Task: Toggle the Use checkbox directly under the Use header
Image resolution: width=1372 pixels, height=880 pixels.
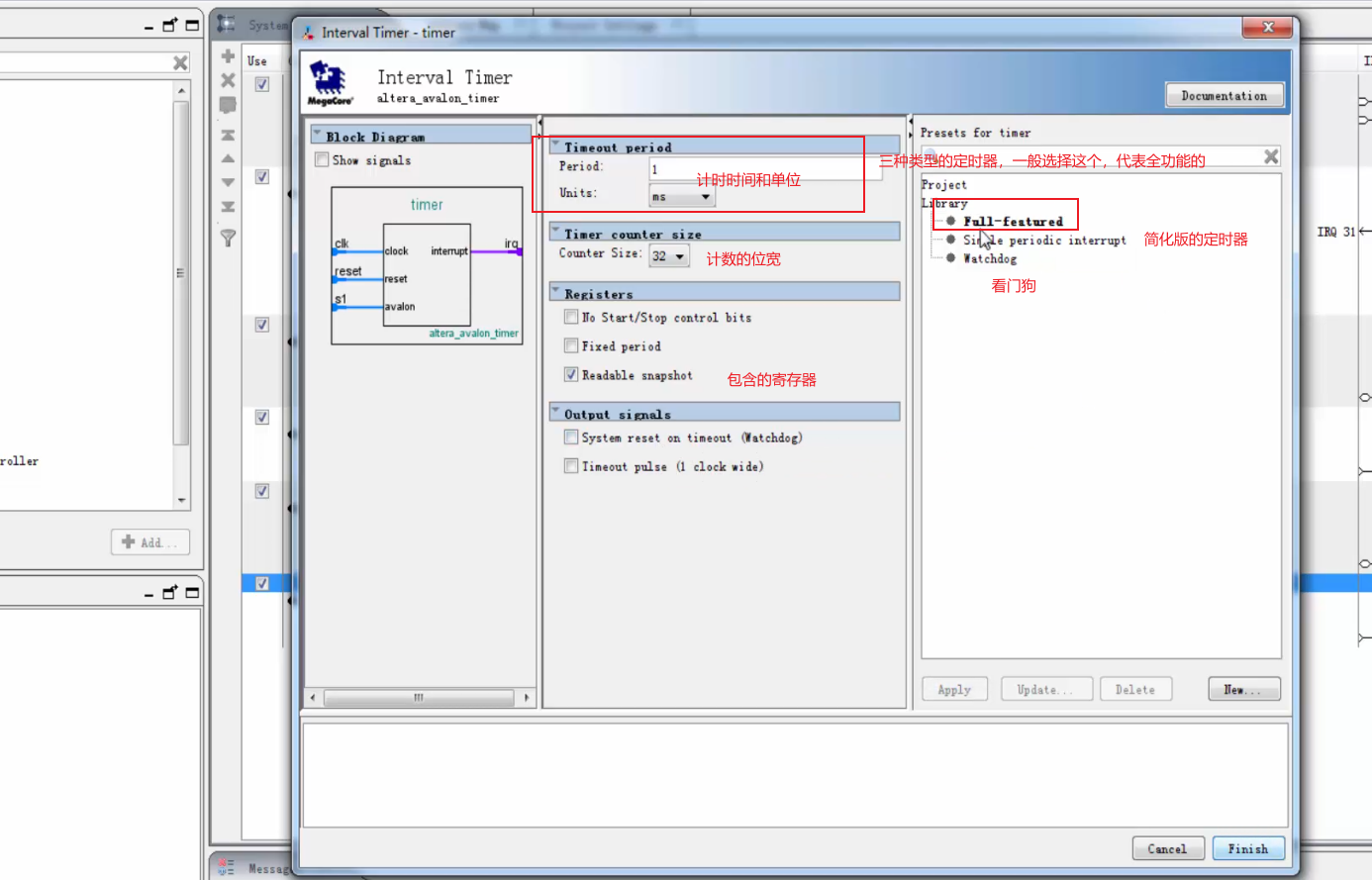Action: coord(262,84)
